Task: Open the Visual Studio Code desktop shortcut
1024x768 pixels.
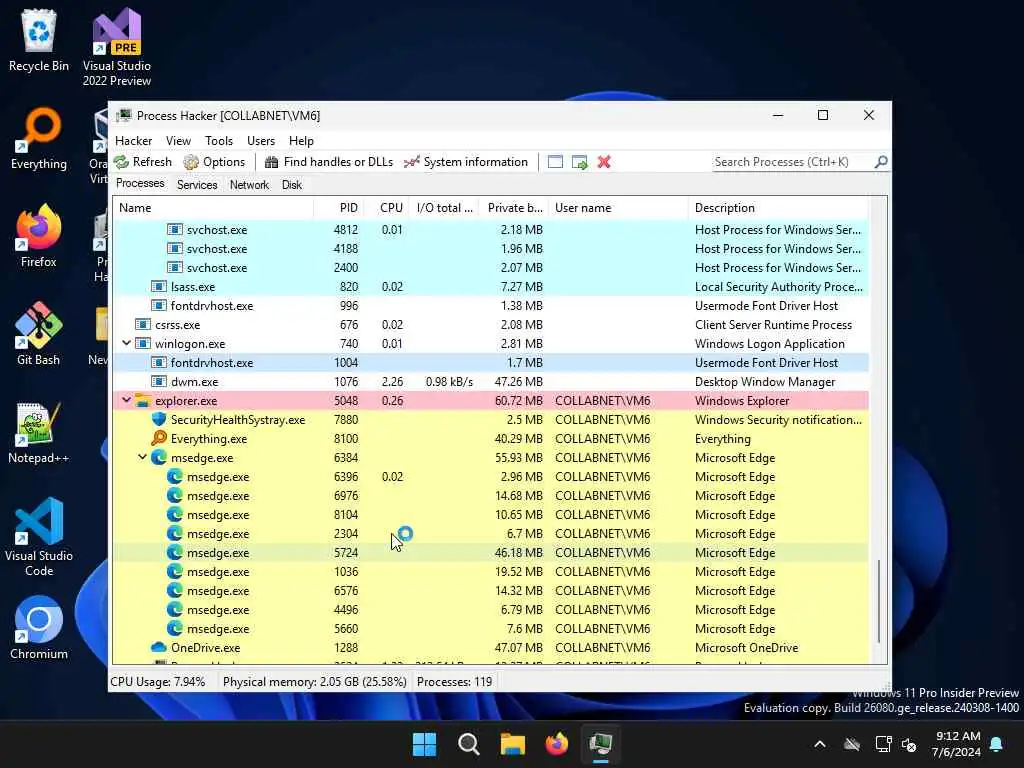Action: point(39,537)
